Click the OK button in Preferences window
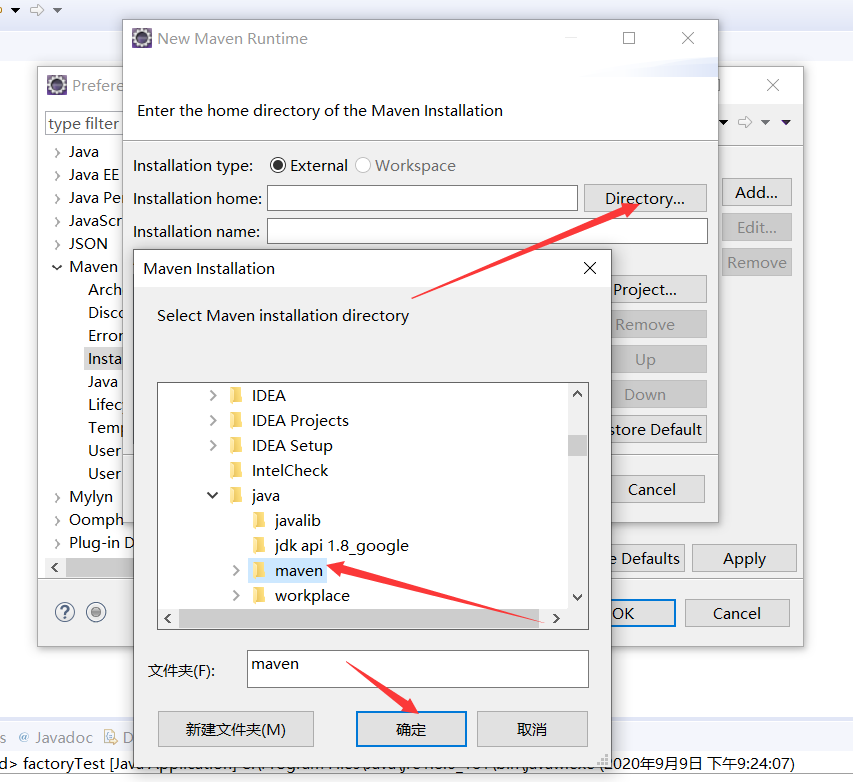The height and width of the screenshot is (782, 853). 643,613
